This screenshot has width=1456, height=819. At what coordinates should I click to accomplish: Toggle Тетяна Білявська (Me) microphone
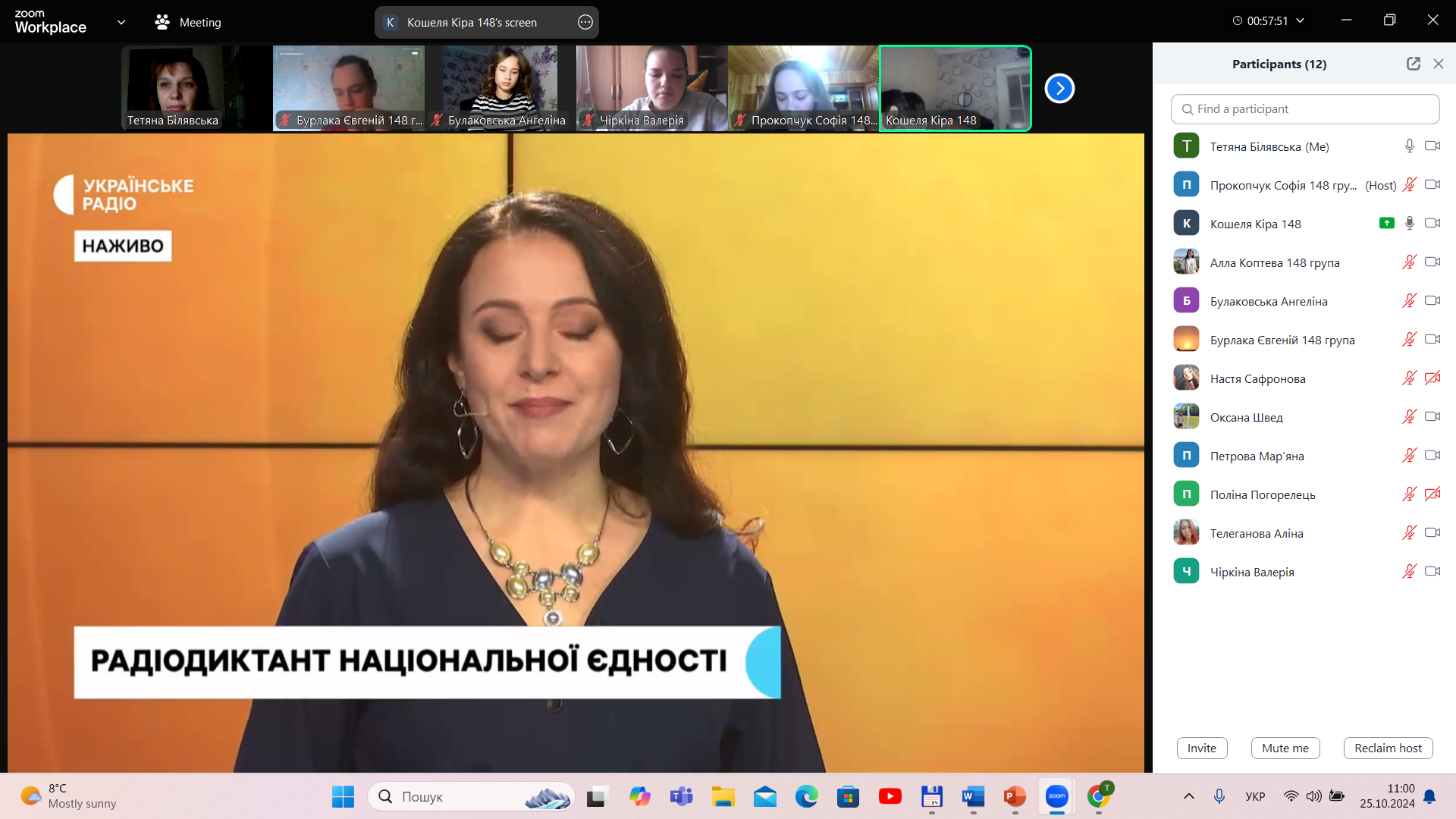tap(1409, 146)
